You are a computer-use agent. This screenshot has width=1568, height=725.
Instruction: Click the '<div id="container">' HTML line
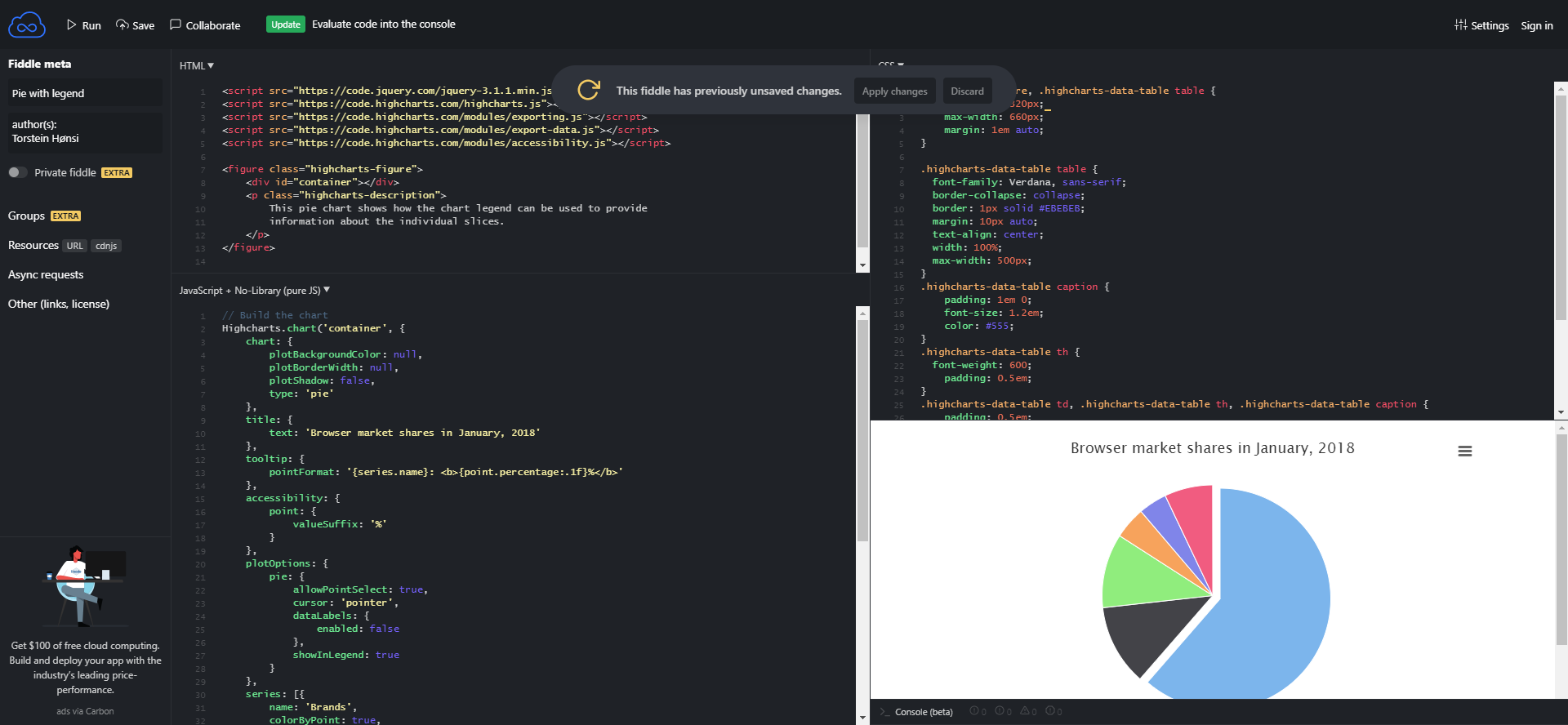coord(323,182)
